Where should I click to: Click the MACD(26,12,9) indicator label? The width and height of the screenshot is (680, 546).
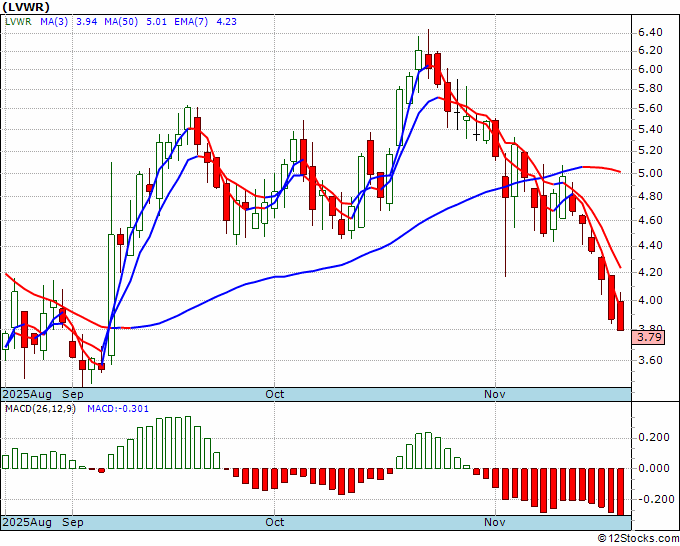(40, 409)
